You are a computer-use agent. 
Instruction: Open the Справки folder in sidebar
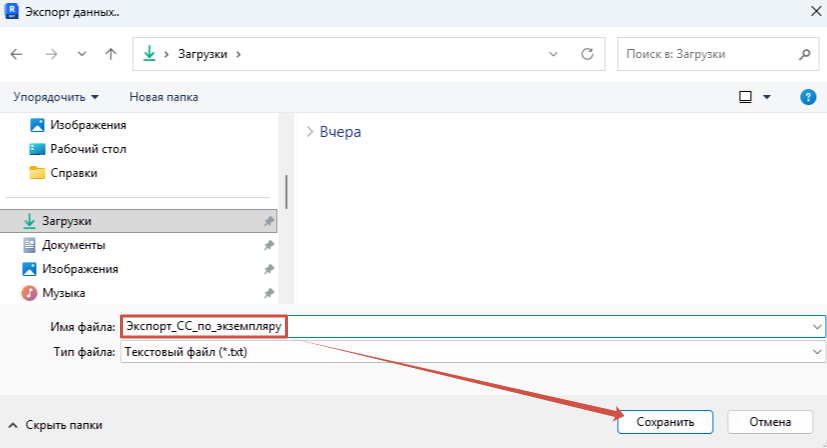coord(73,173)
